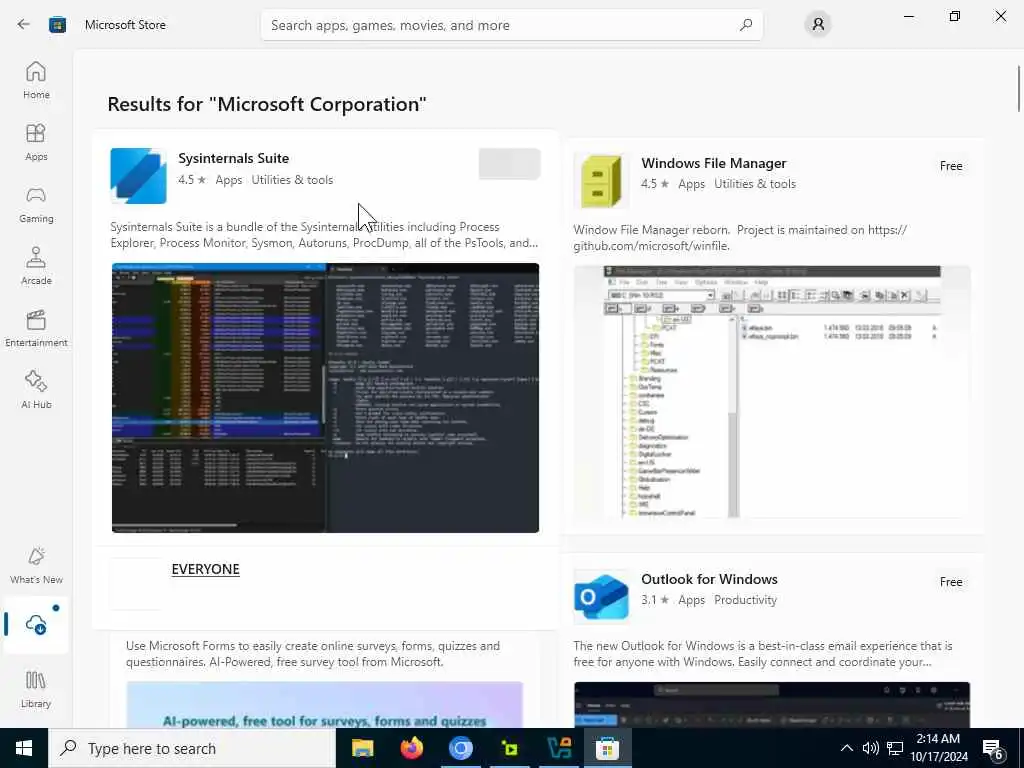Click the green terminal taskbar icon
Viewport: 1024px width, 768px height.
click(509, 748)
